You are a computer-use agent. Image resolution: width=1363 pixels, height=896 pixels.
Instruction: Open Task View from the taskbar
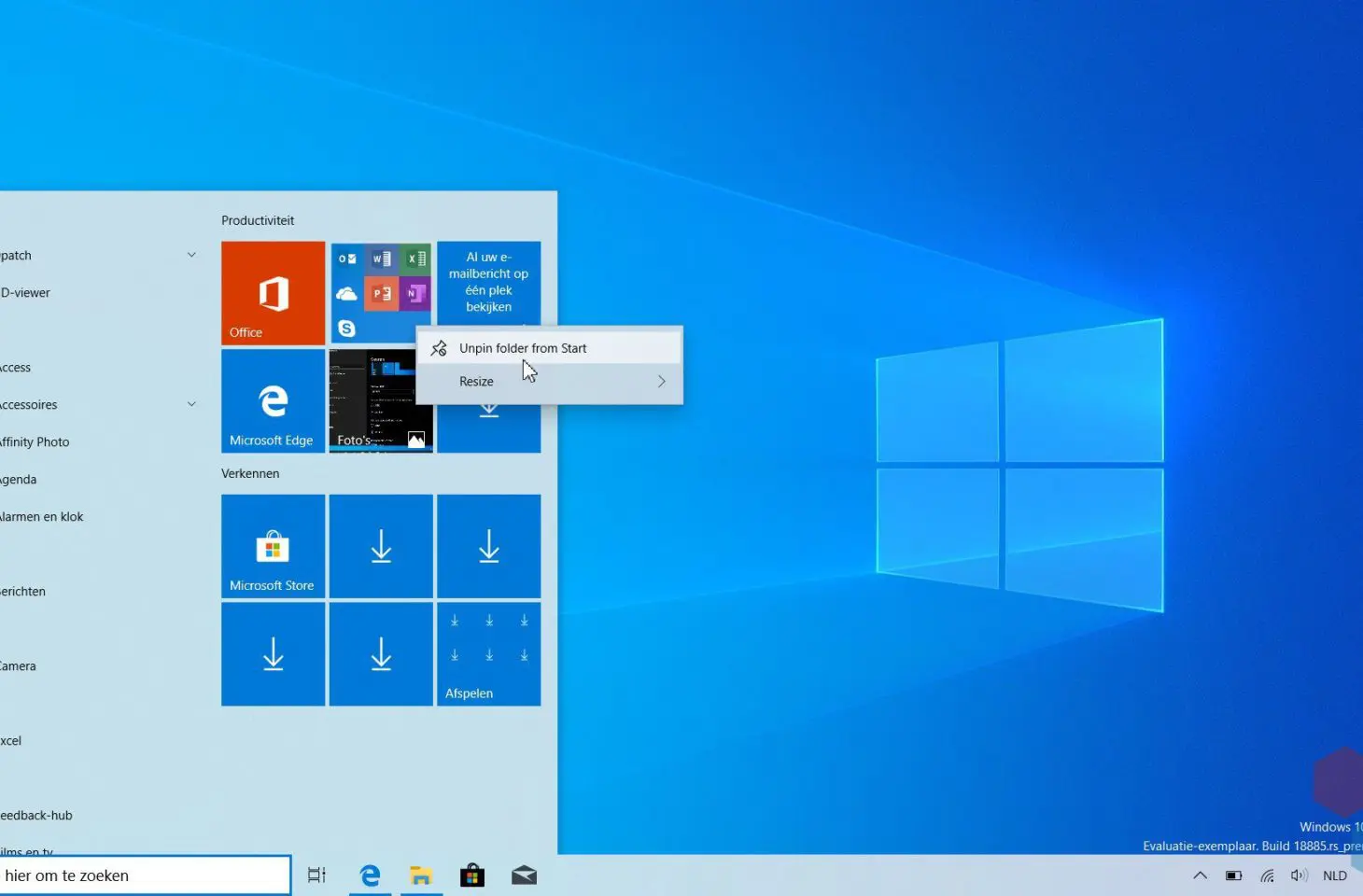pyautogui.click(x=316, y=875)
